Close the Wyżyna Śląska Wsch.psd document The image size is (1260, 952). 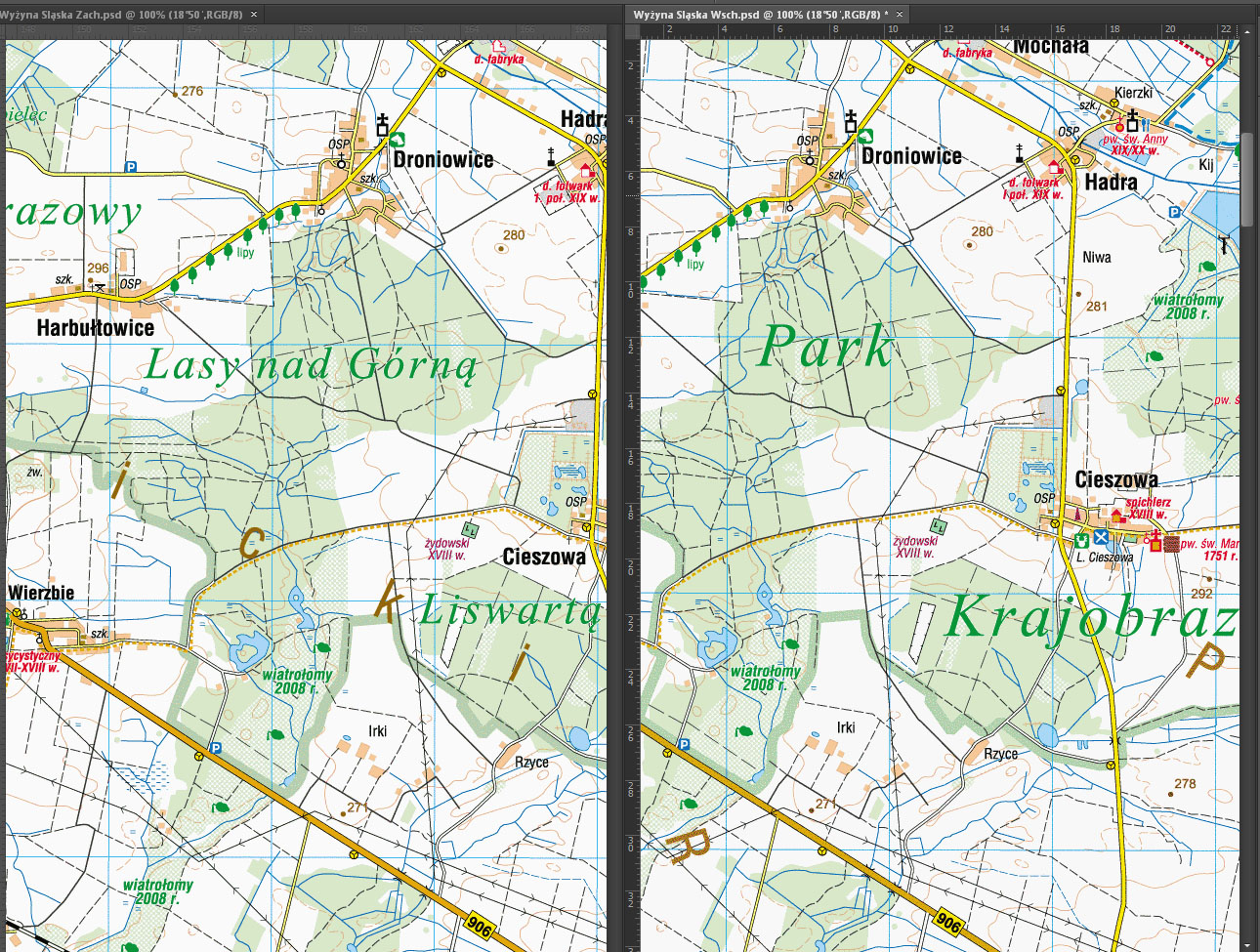(x=900, y=15)
